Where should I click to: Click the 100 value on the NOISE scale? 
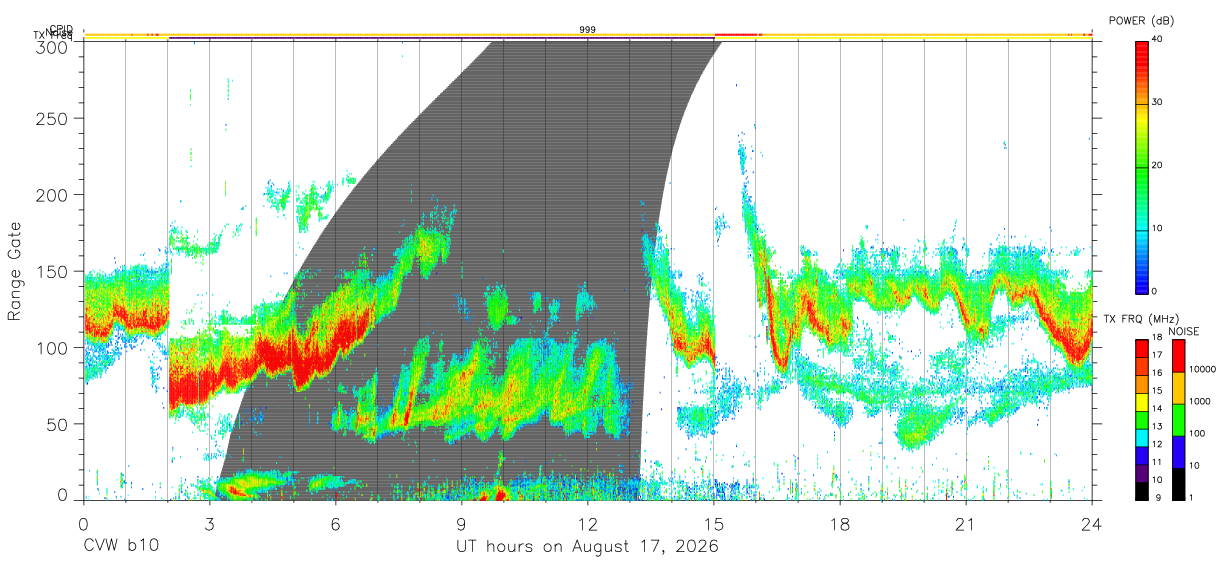pyautogui.click(x=1197, y=433)
